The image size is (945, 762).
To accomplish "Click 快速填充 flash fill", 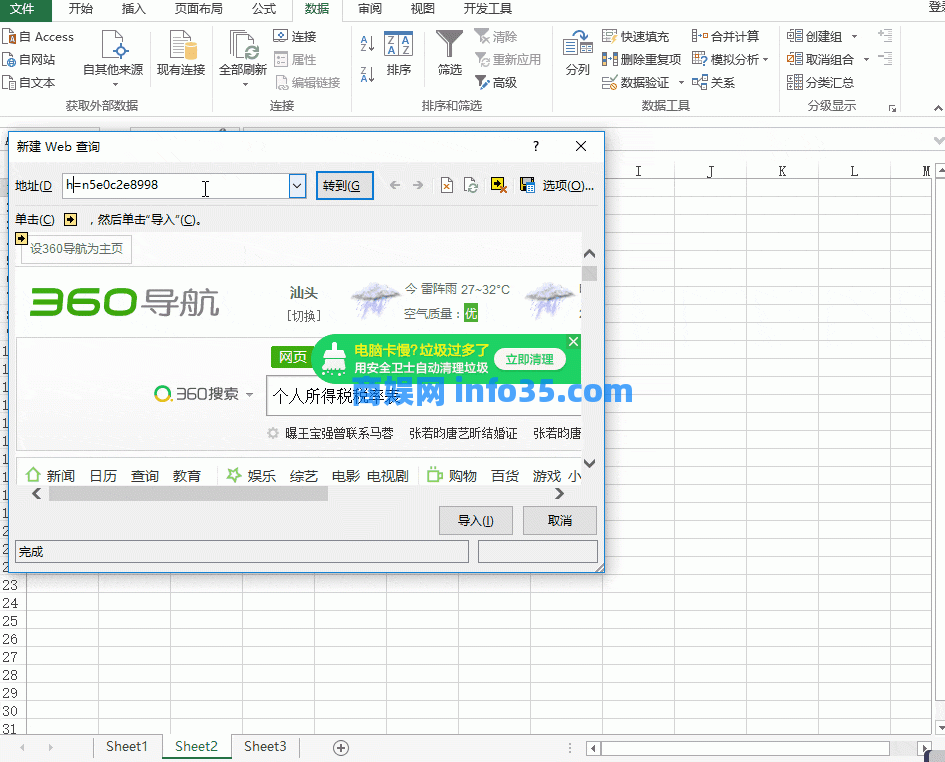I will coord(635,36).
